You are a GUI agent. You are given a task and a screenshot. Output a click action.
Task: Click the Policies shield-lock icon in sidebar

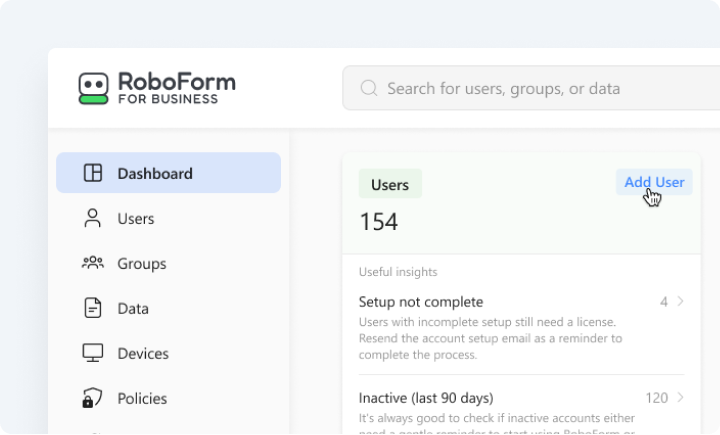(x=92, y=398)
